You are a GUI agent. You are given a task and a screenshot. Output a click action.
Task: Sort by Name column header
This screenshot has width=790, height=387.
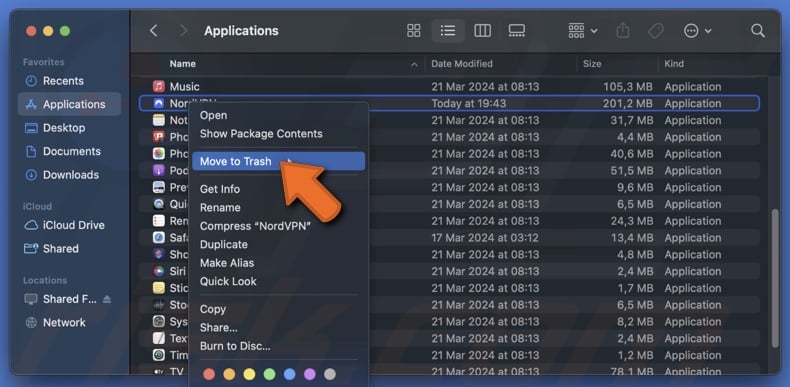pos(182,64)
